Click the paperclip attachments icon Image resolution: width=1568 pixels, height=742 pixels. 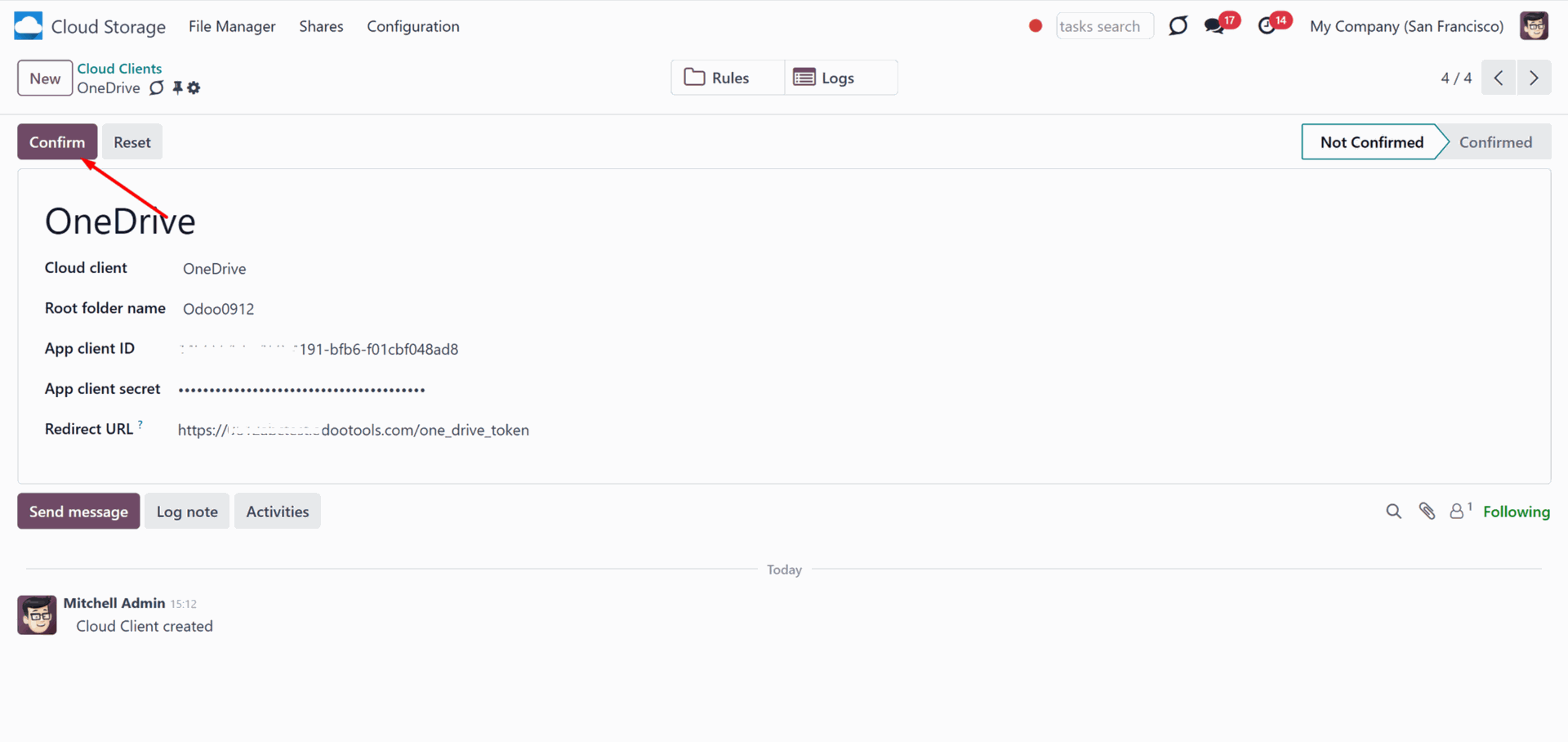coord(1427,512)
